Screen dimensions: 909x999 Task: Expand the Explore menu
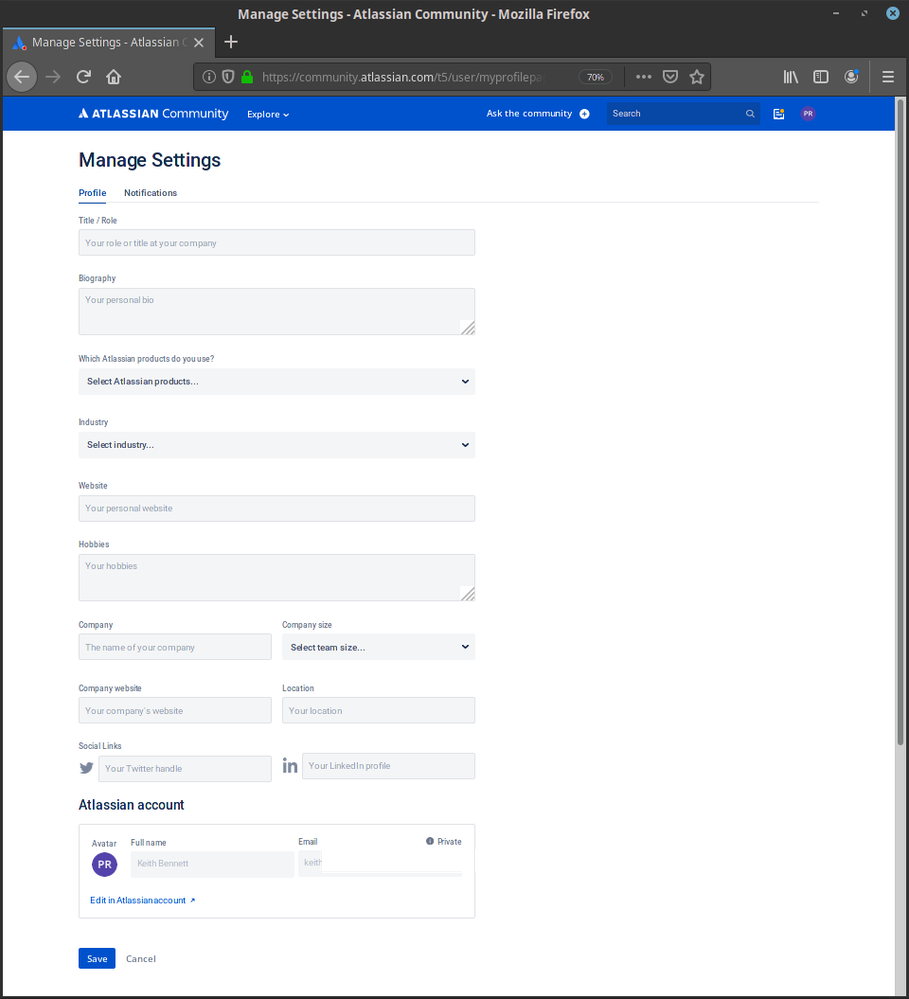(268, 114)
